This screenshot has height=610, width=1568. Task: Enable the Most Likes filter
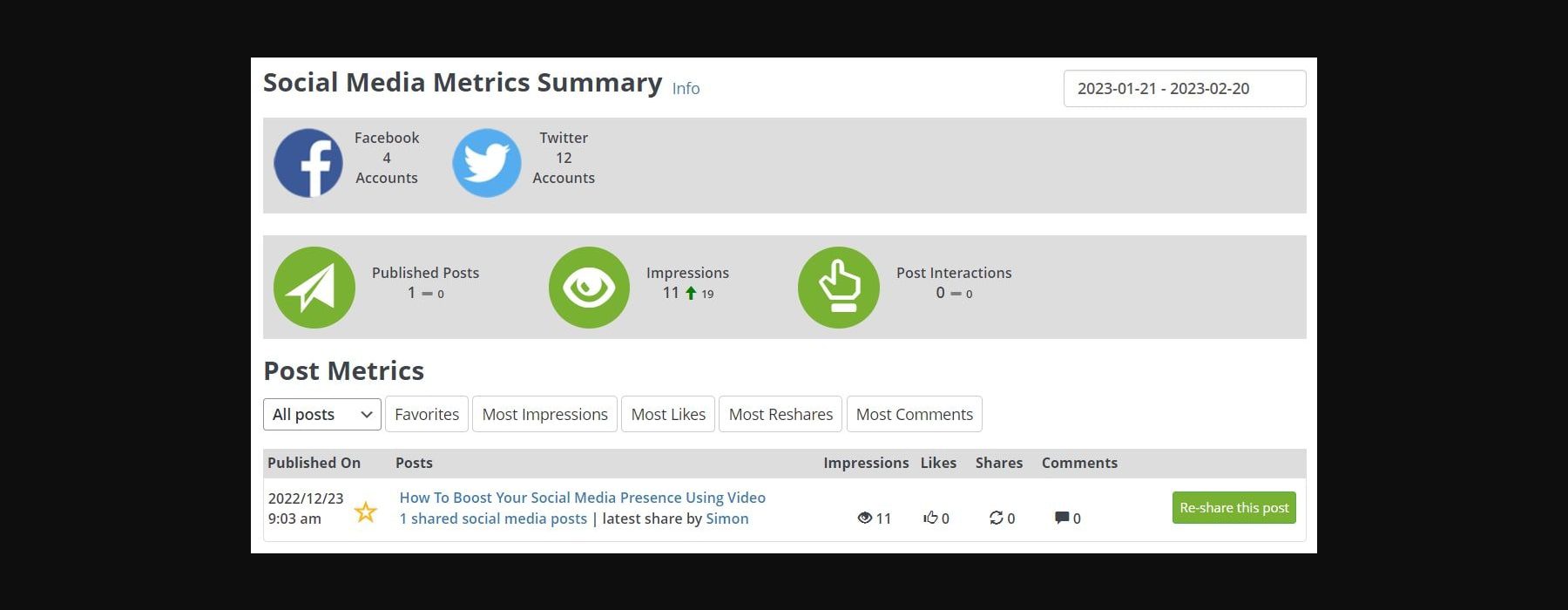pyautogui.click(x=667, y=414)
